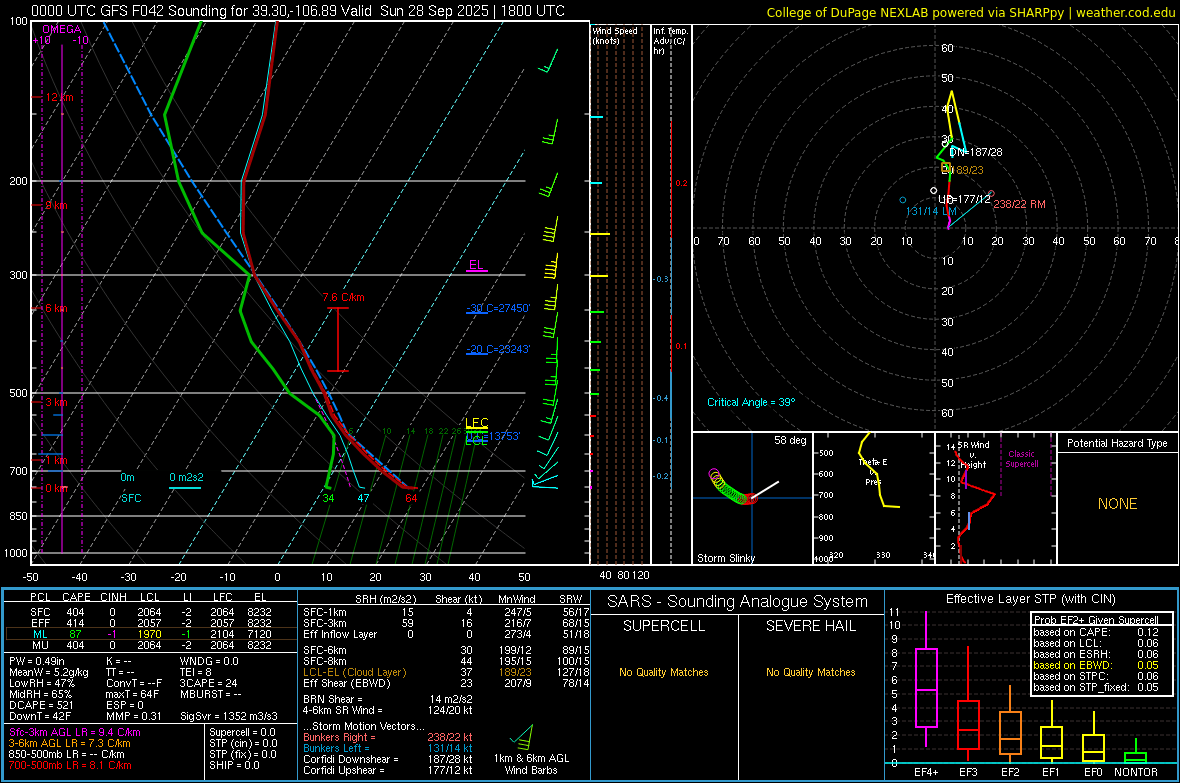The image size is (1180, 783).
Task: Click the SigSvr = 1352 m3/s3 value
Action: pos(229,716)
